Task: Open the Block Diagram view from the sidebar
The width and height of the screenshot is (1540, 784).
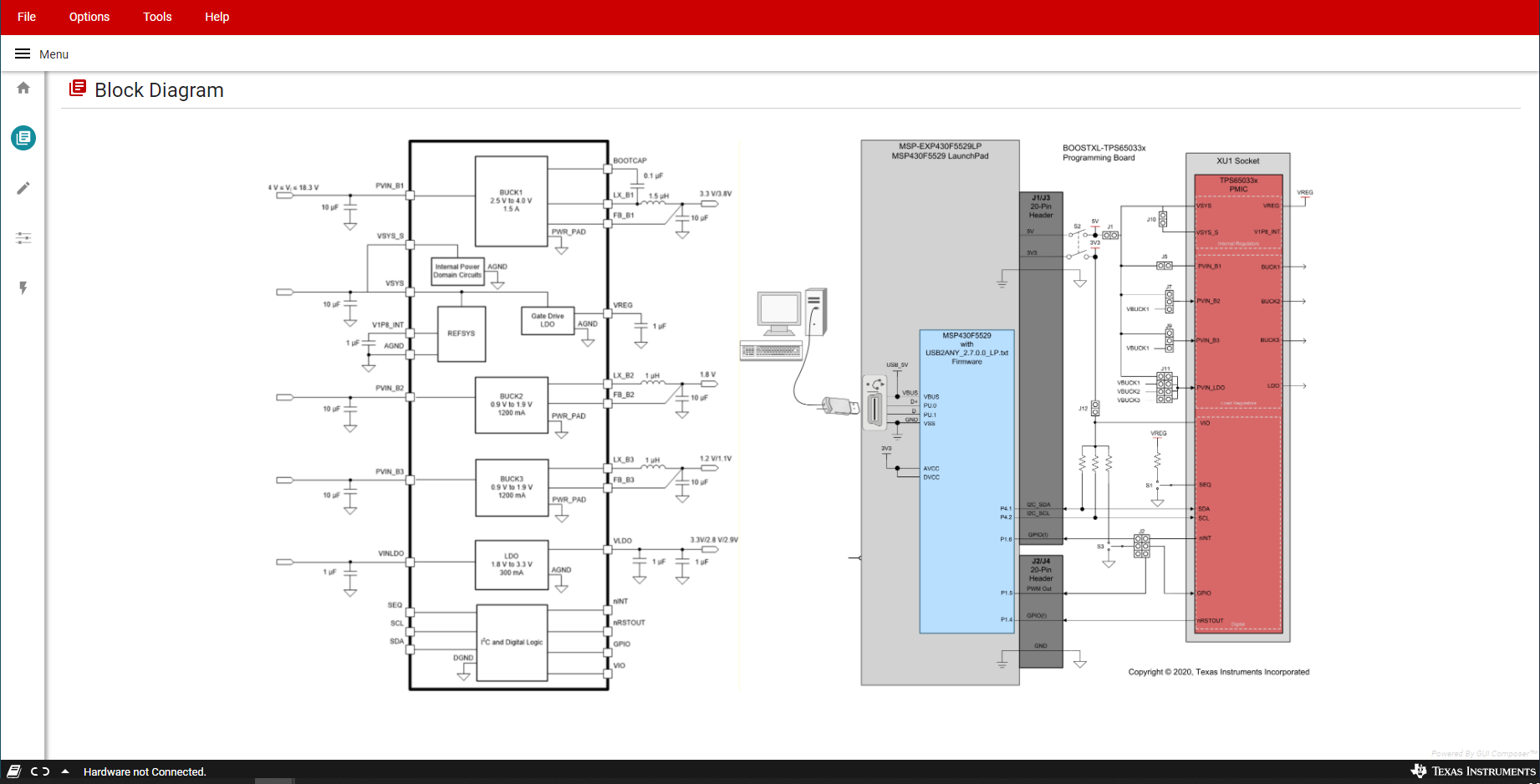Action: pos(23,137)
